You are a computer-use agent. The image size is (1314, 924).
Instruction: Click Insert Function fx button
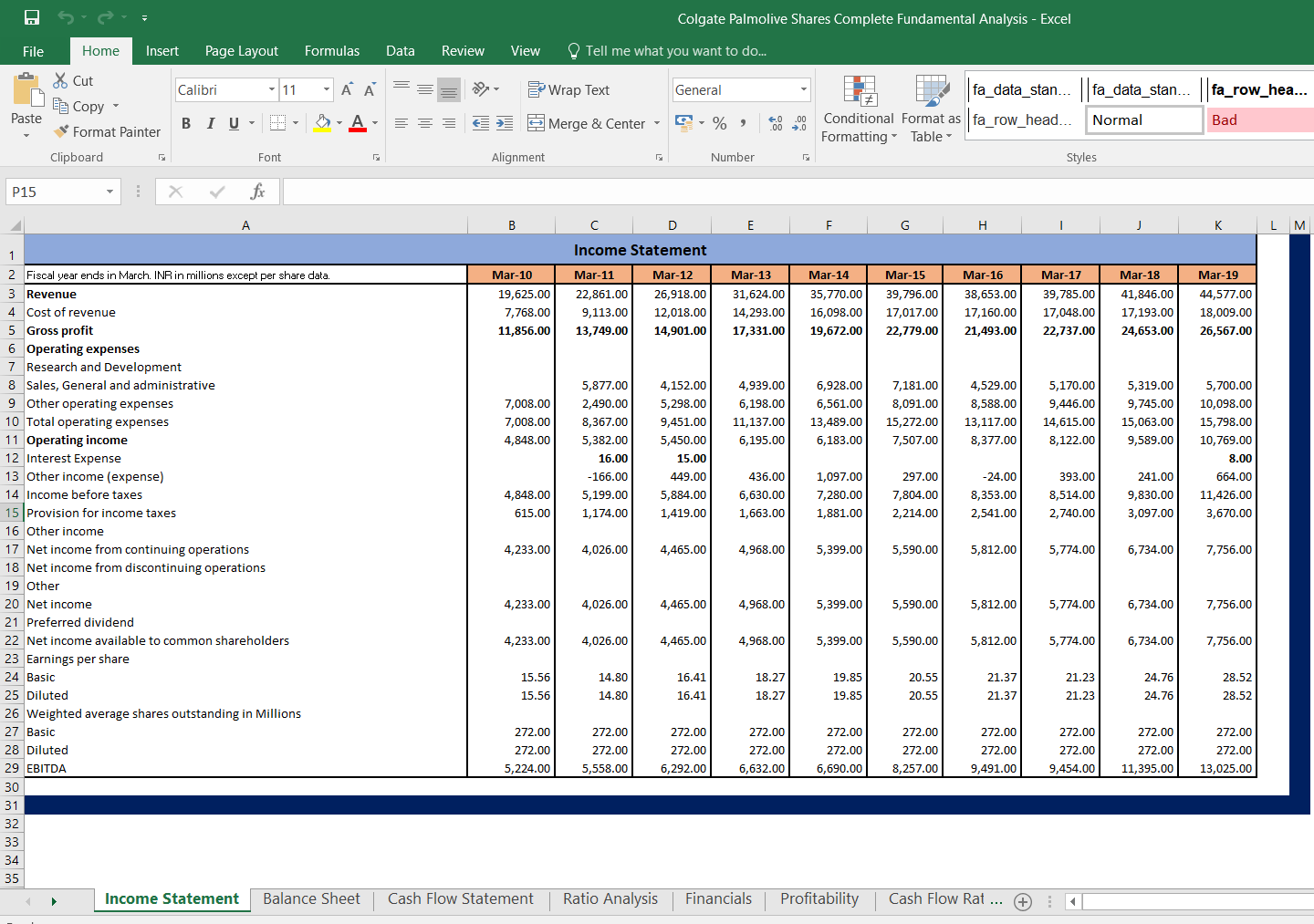point(257,192)
